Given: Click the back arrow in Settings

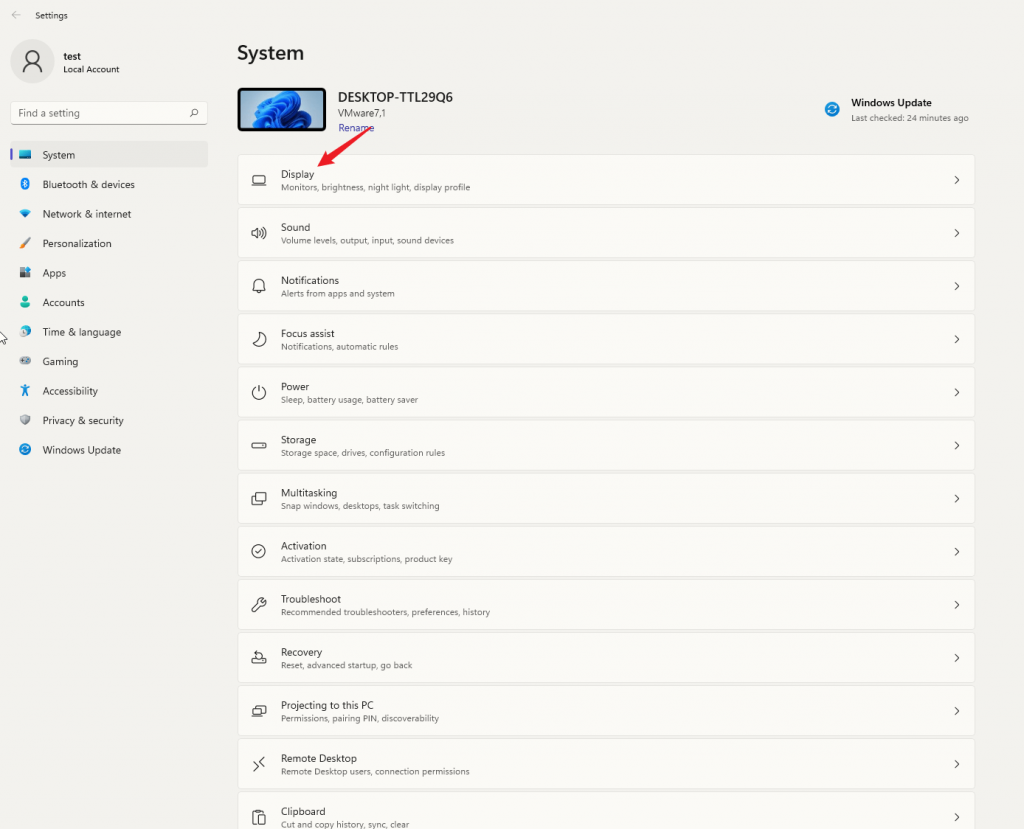Looking at the screenshot, I should pos(16,15).
